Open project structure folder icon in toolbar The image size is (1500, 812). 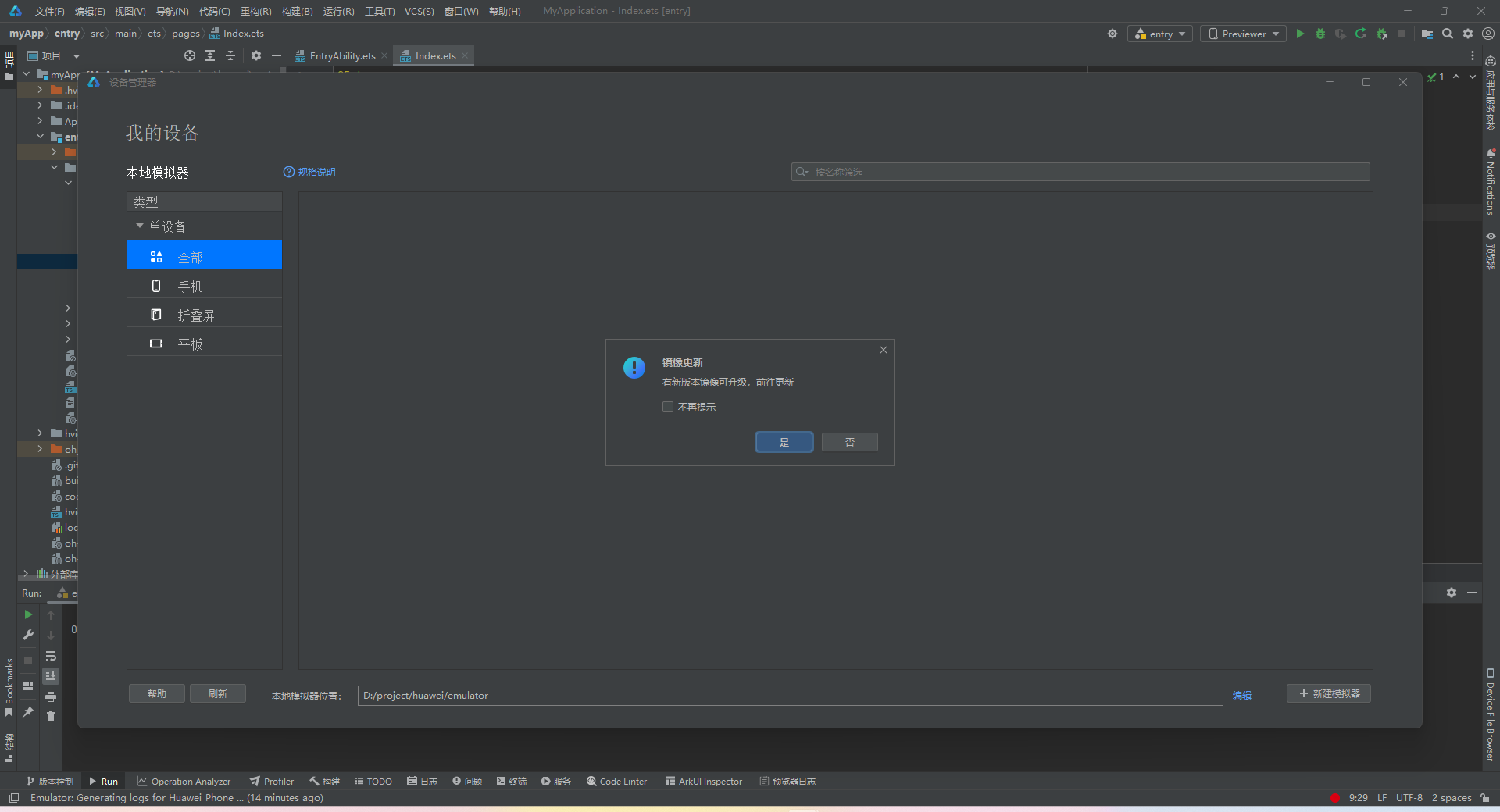click(x=1427, y=34)
